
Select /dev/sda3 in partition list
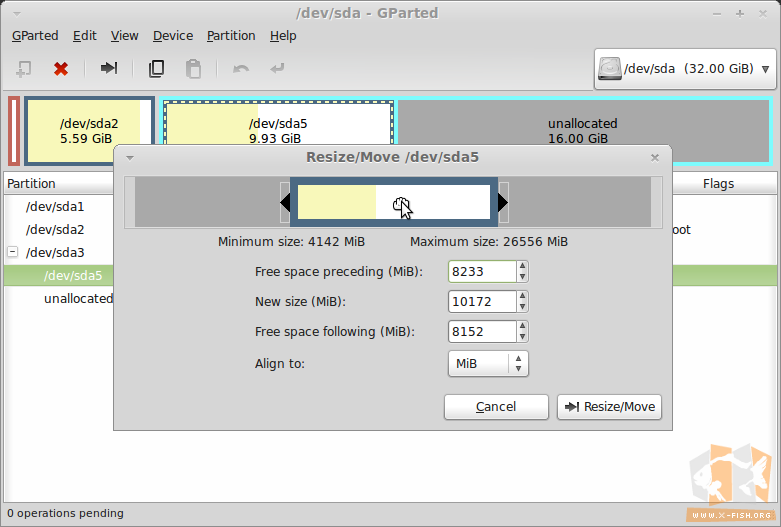[x=55, y=253]
